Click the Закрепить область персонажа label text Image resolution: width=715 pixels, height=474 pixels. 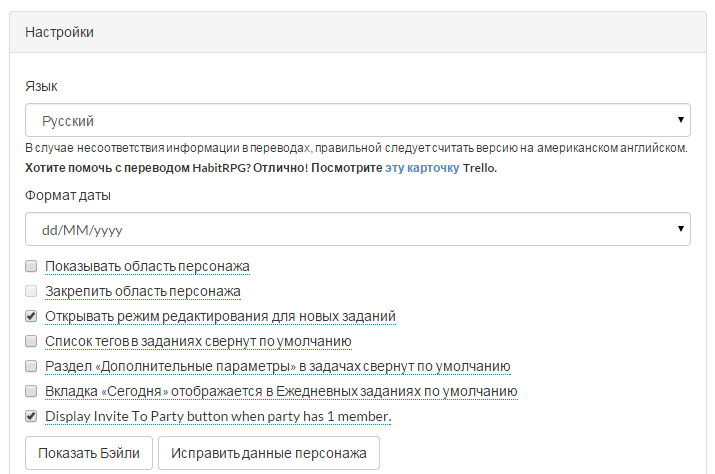pos(143,292)
